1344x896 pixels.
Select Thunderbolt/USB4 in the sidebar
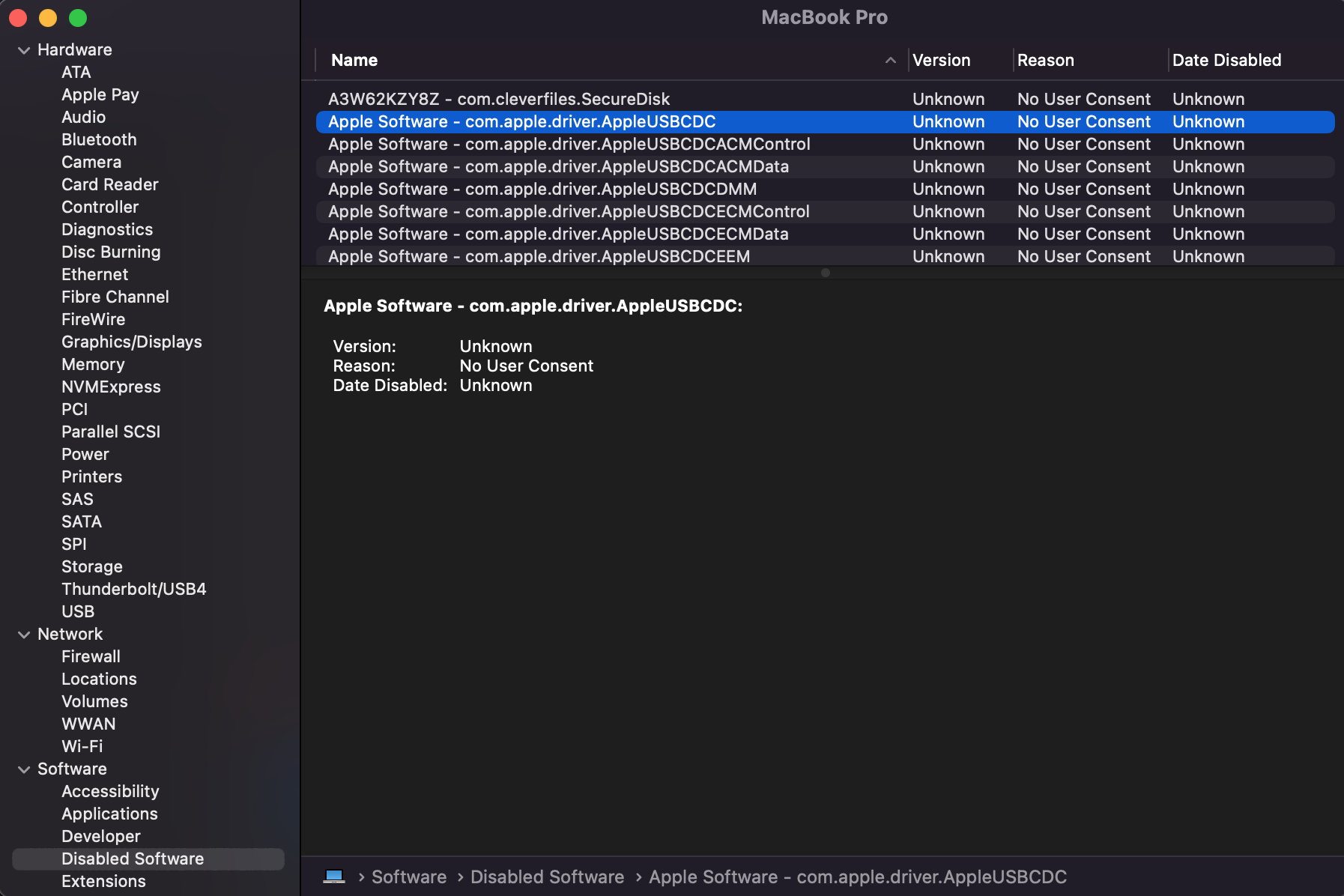click(x=133, y=590)
